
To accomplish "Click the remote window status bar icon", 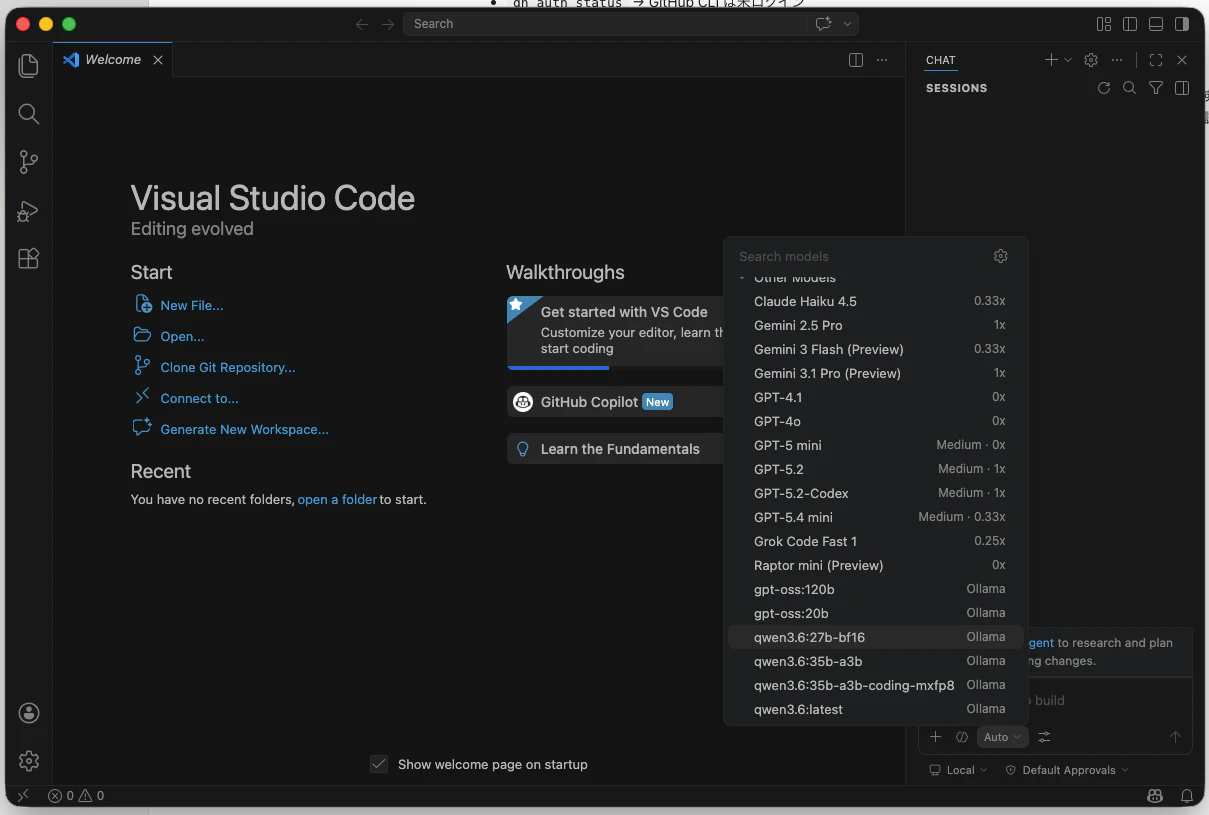I will click(23, 796).
